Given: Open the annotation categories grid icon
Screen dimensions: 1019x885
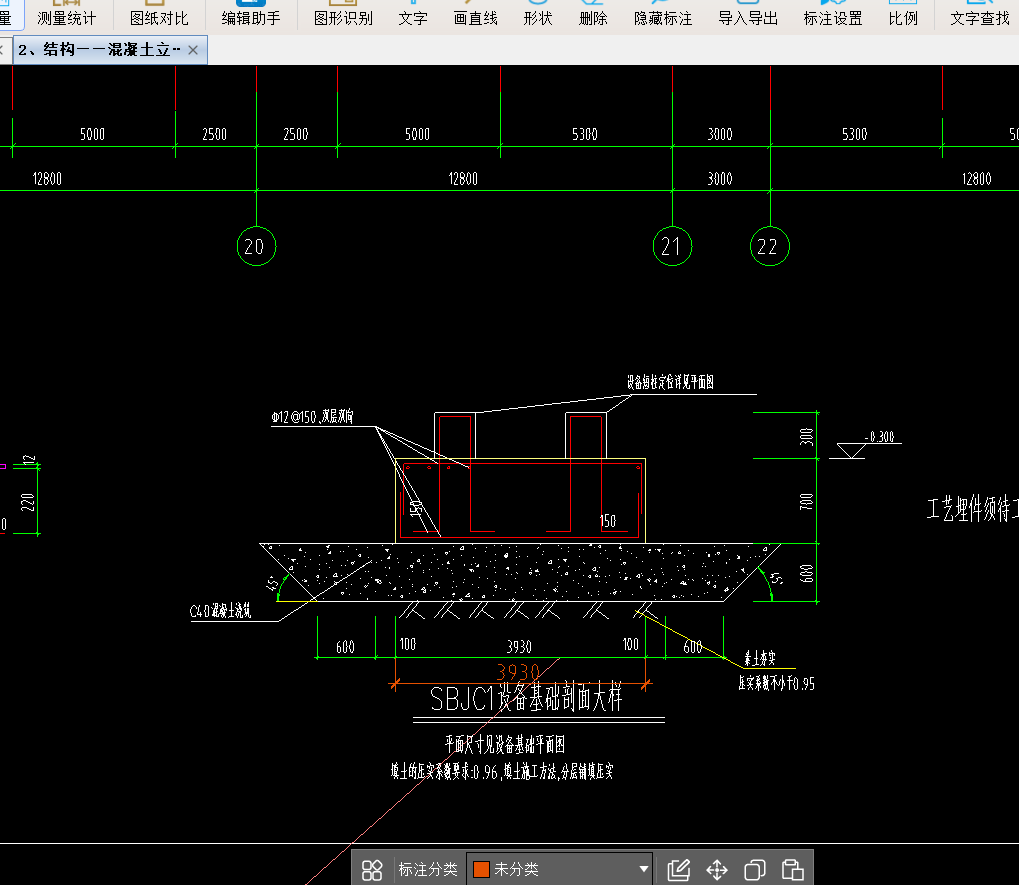Looking at the screenshot, I should pos(372,869).
